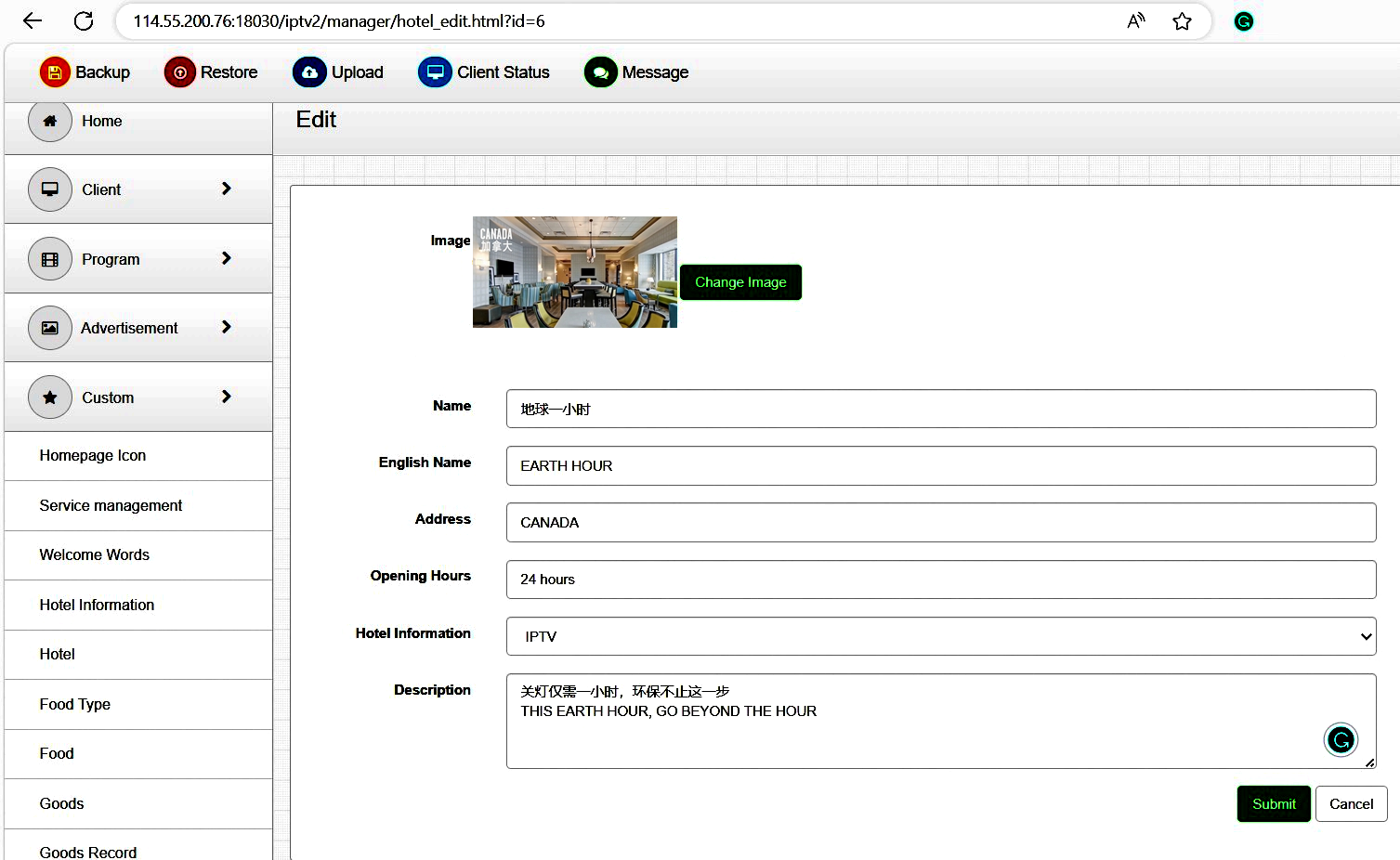1400x860 pixels.
Task: Click the Restore icon
Action: [180, 72]
